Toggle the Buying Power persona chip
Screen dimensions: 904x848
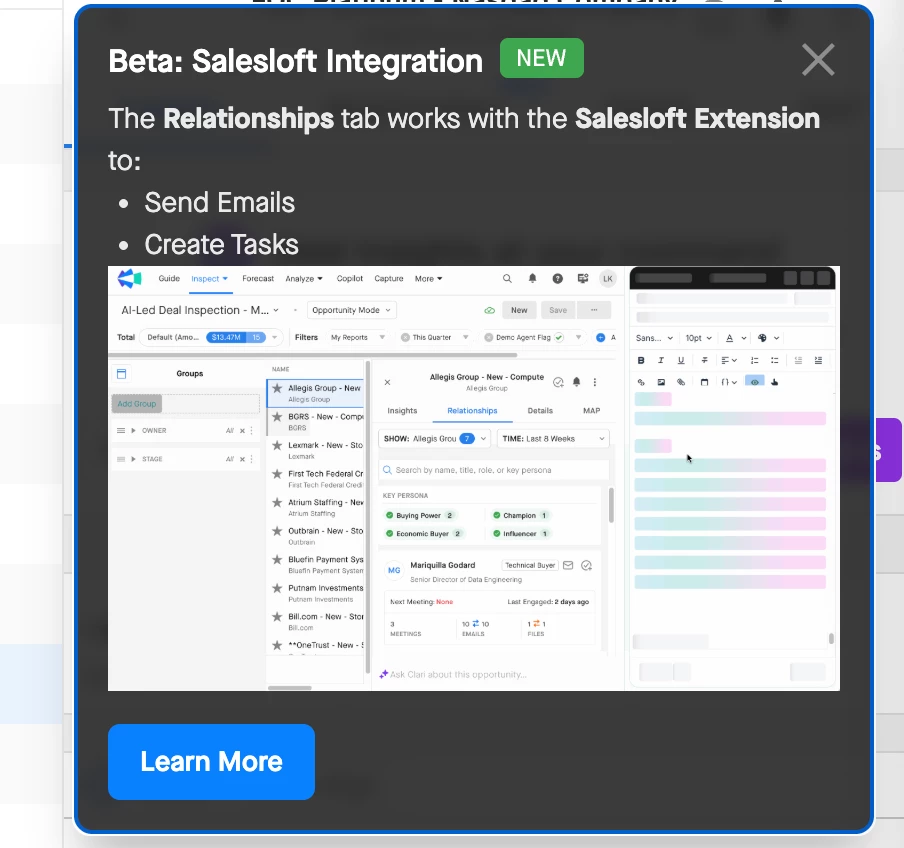[419, 515]
